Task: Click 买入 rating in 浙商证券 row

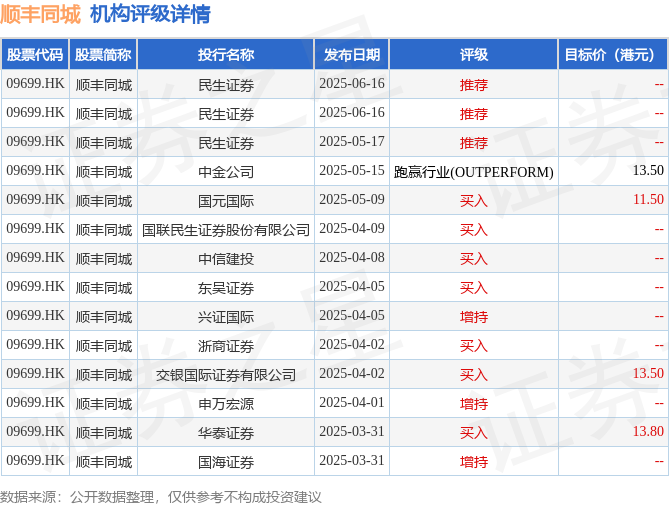Action: pos(474,346)
